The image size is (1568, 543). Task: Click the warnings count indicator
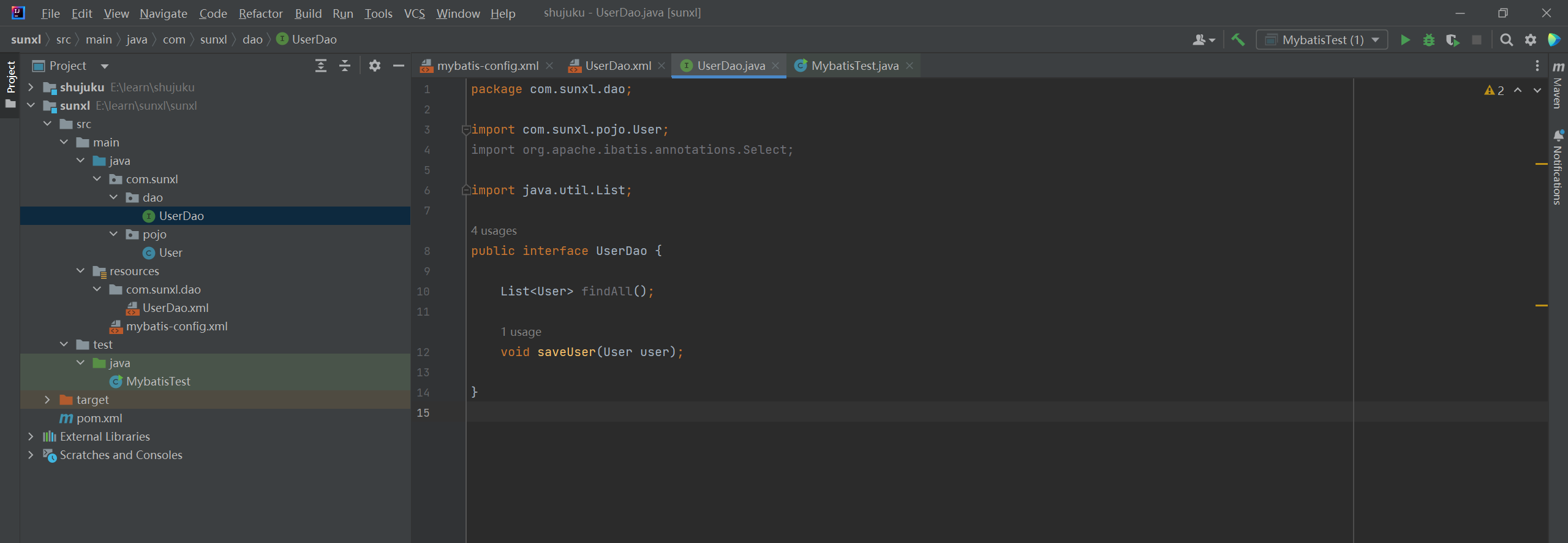1494,91
